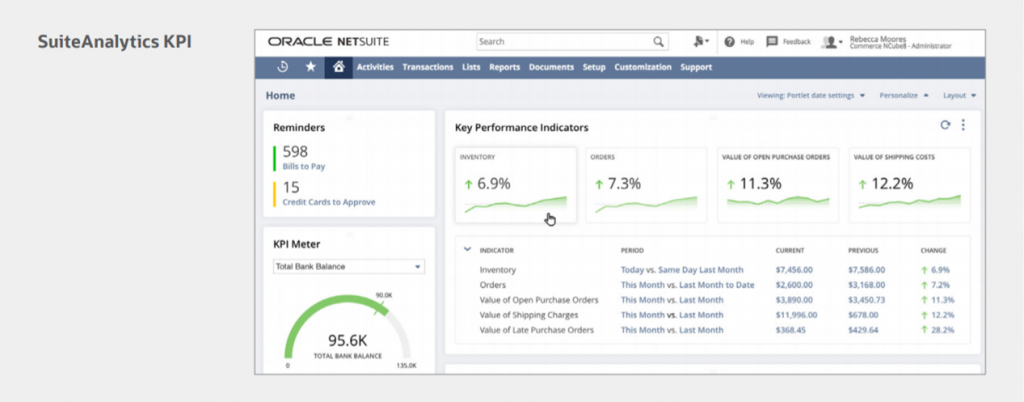The width and height of the screenshot is (1024, 402).
Task: Open the Documents menu
Action: coord(551,67)
